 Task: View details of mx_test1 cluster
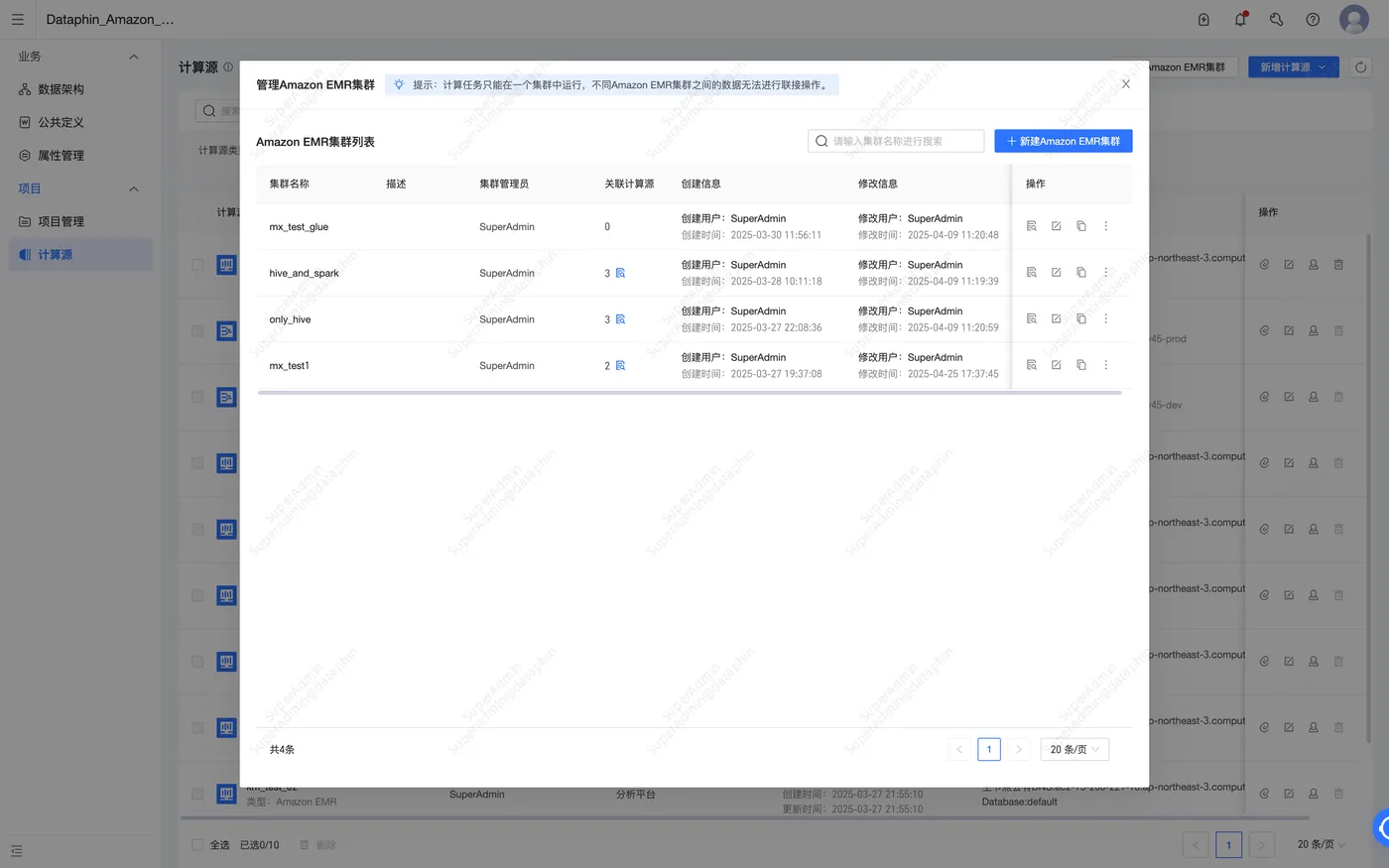point(1032,365)
